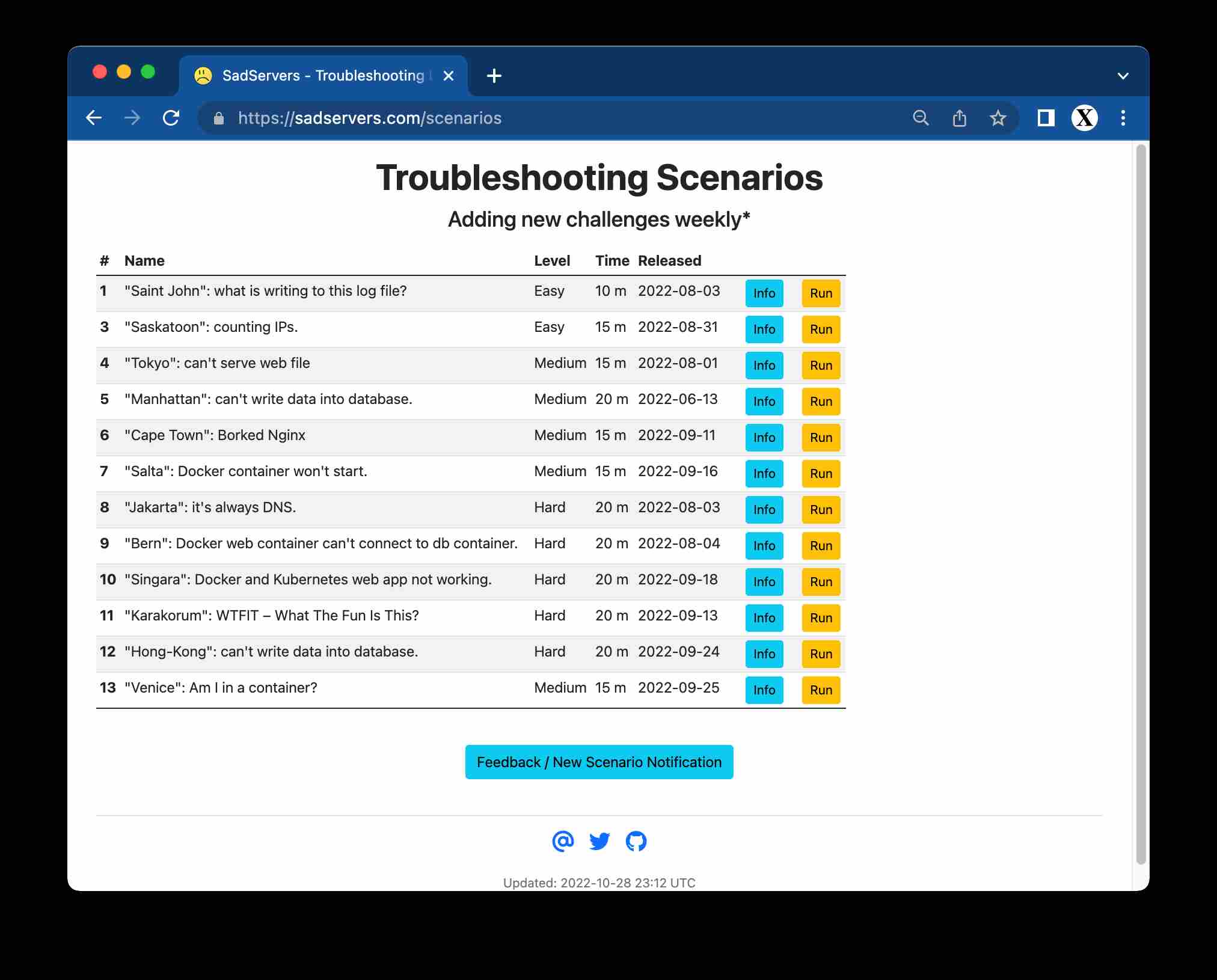Image resolution: width=1217 pixels, height=980 pixels.
Task: Run the Bern scenario
Action: point(821,546)
